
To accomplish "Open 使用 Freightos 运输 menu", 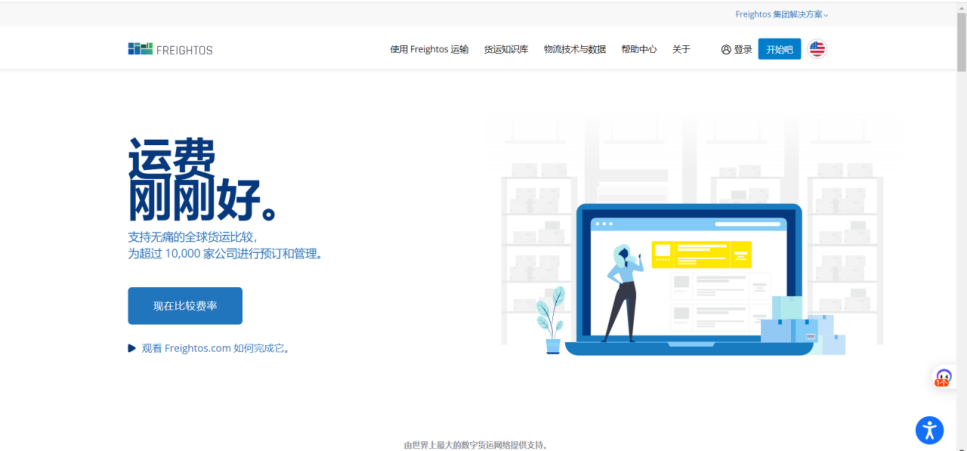I will click(x=429, y=49).
